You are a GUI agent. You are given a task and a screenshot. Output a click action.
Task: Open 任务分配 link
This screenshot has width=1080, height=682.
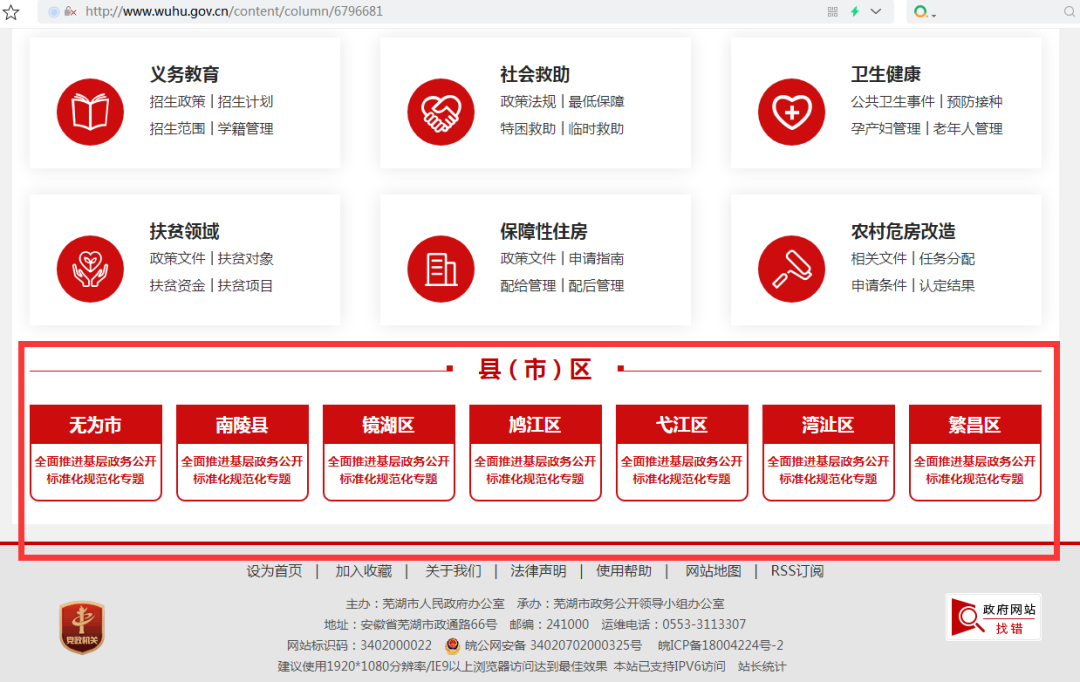point(946,259)
